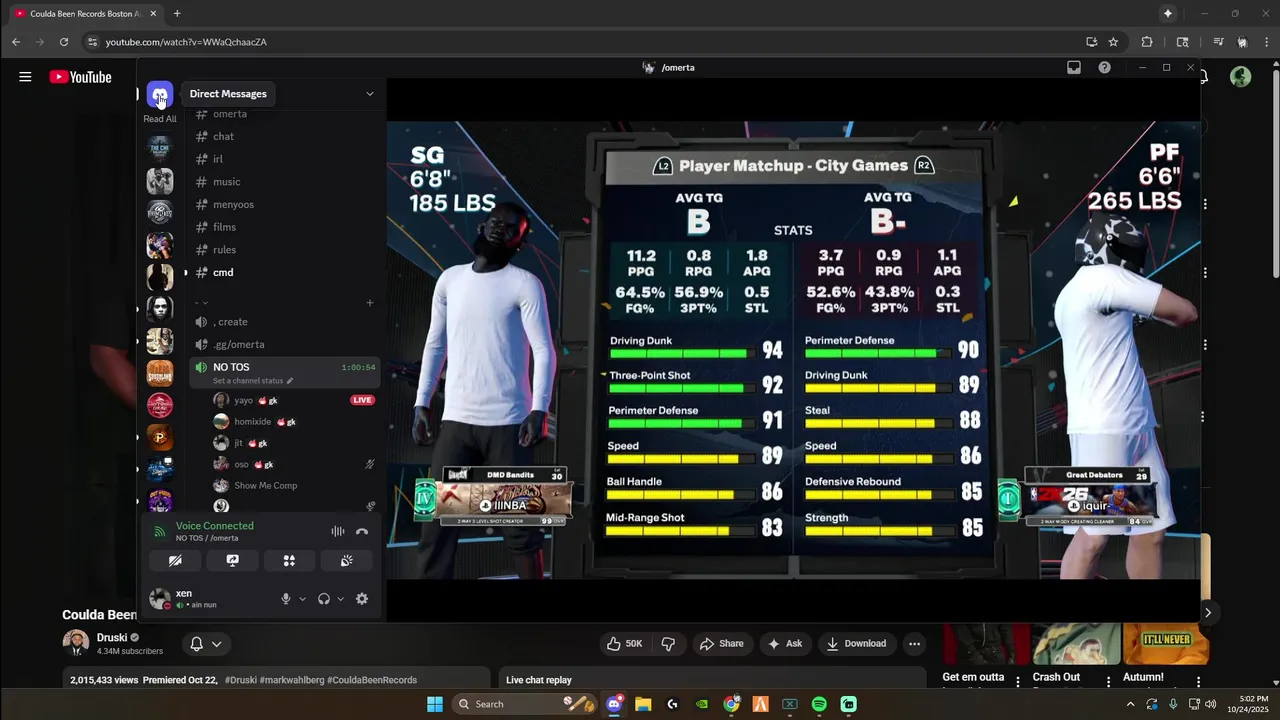Viewport: 1280px width, 720px height.
Task: Go to YouTube home logo
Action: pyautogui.click(x=80, y=77)
